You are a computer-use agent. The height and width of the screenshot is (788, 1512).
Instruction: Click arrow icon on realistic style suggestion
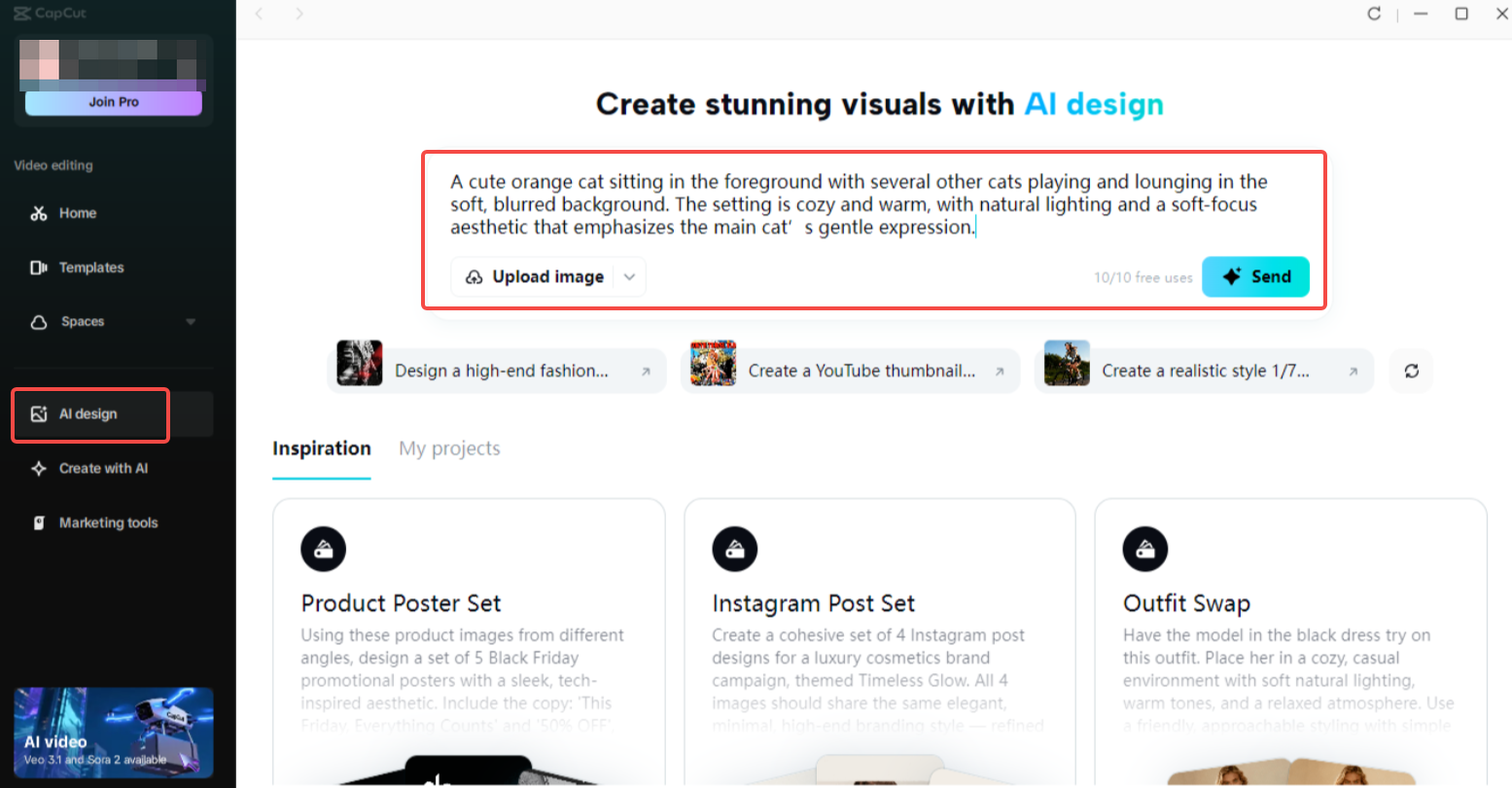click(x=1353, y=372)
